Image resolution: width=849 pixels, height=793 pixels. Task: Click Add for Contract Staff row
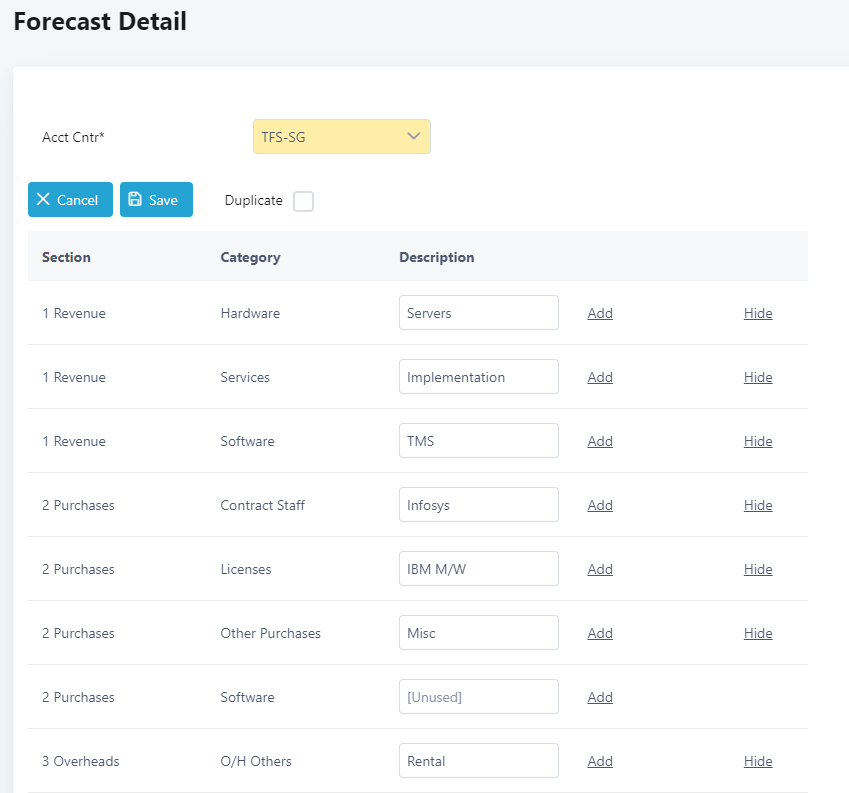click(x=600, y=505)
